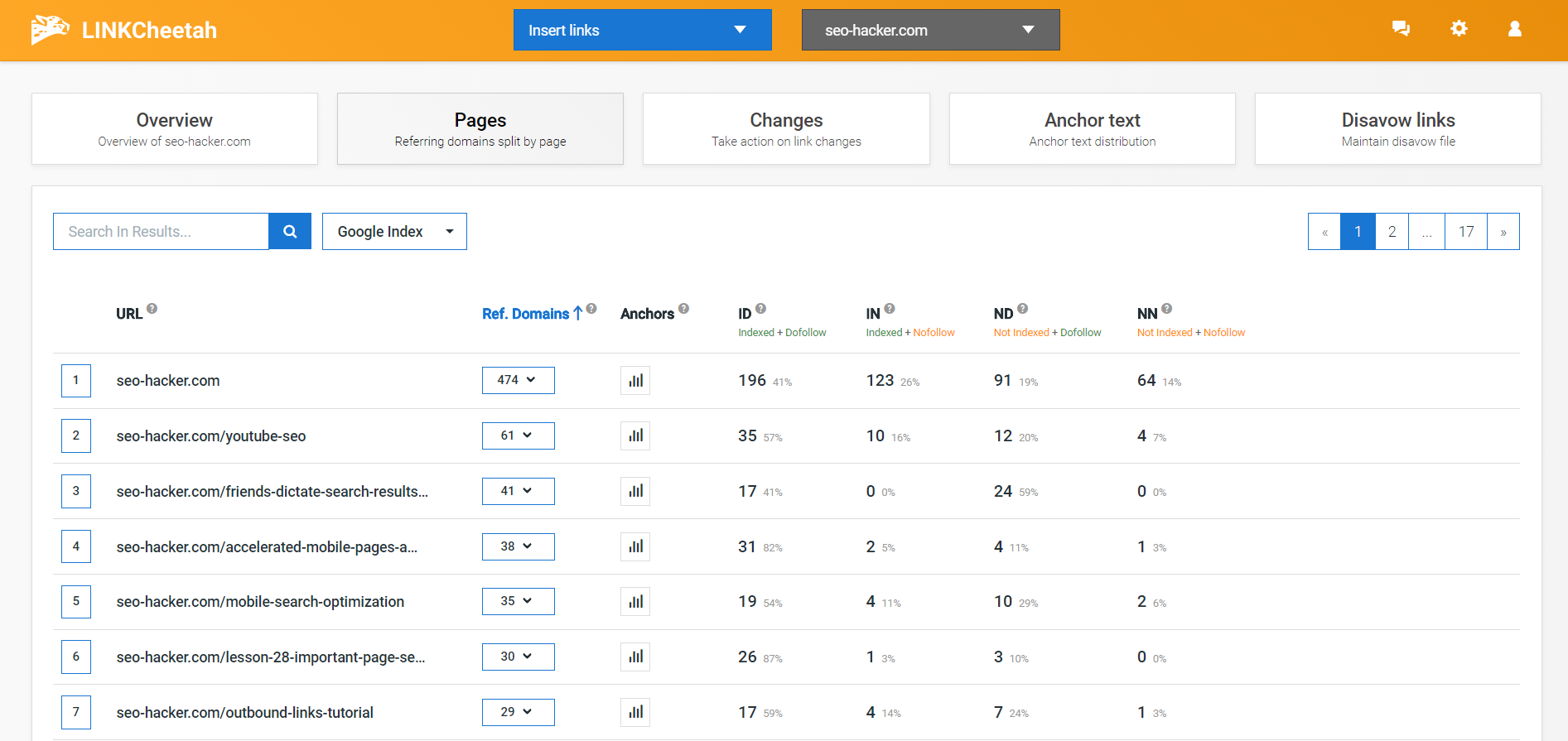The image size is (1568, 741).
Task: Open anchors chart for the outbound-links-tutorial row
Action: point(635,713)
